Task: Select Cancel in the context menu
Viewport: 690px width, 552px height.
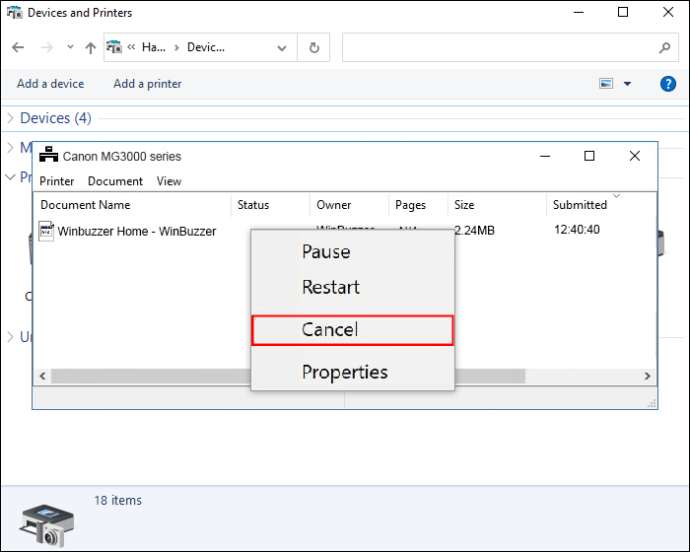Action: 352,330
